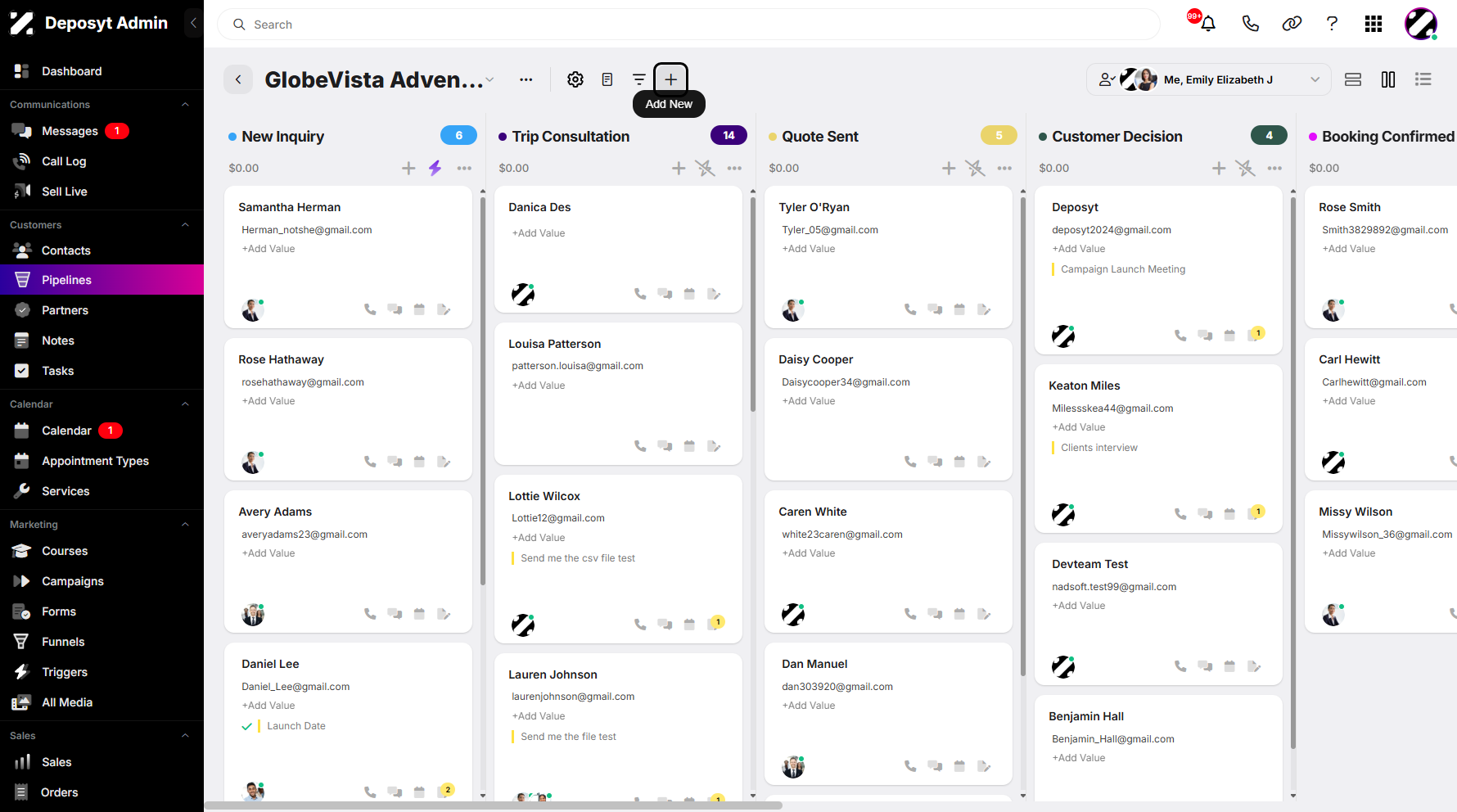Screen dimensions: 1457x812
Task: Collapse the Communications sidebar section
Action: [185, 105]
